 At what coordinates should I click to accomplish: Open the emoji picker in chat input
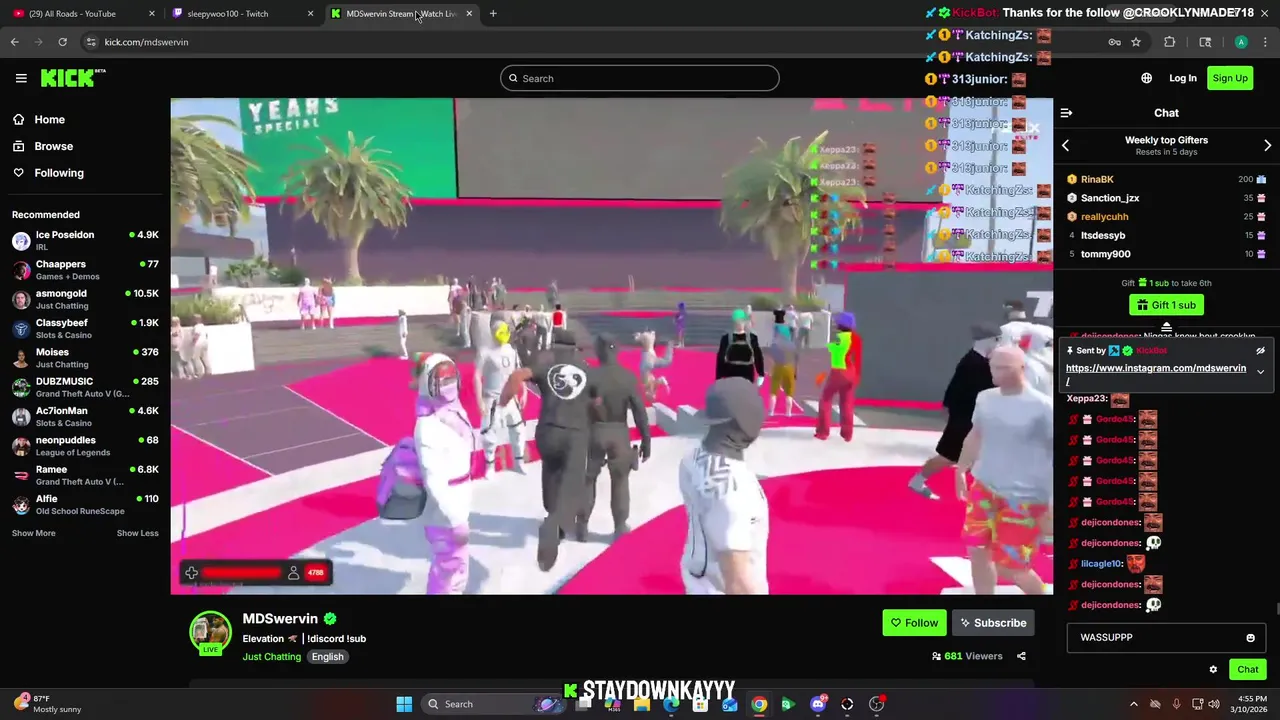pos(1250,638)
